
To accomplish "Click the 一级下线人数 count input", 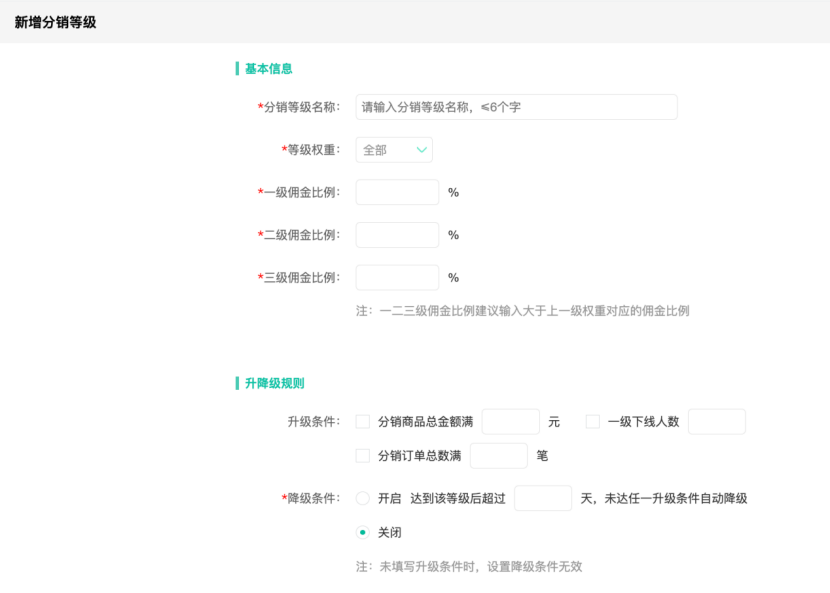I will [717, 421].
